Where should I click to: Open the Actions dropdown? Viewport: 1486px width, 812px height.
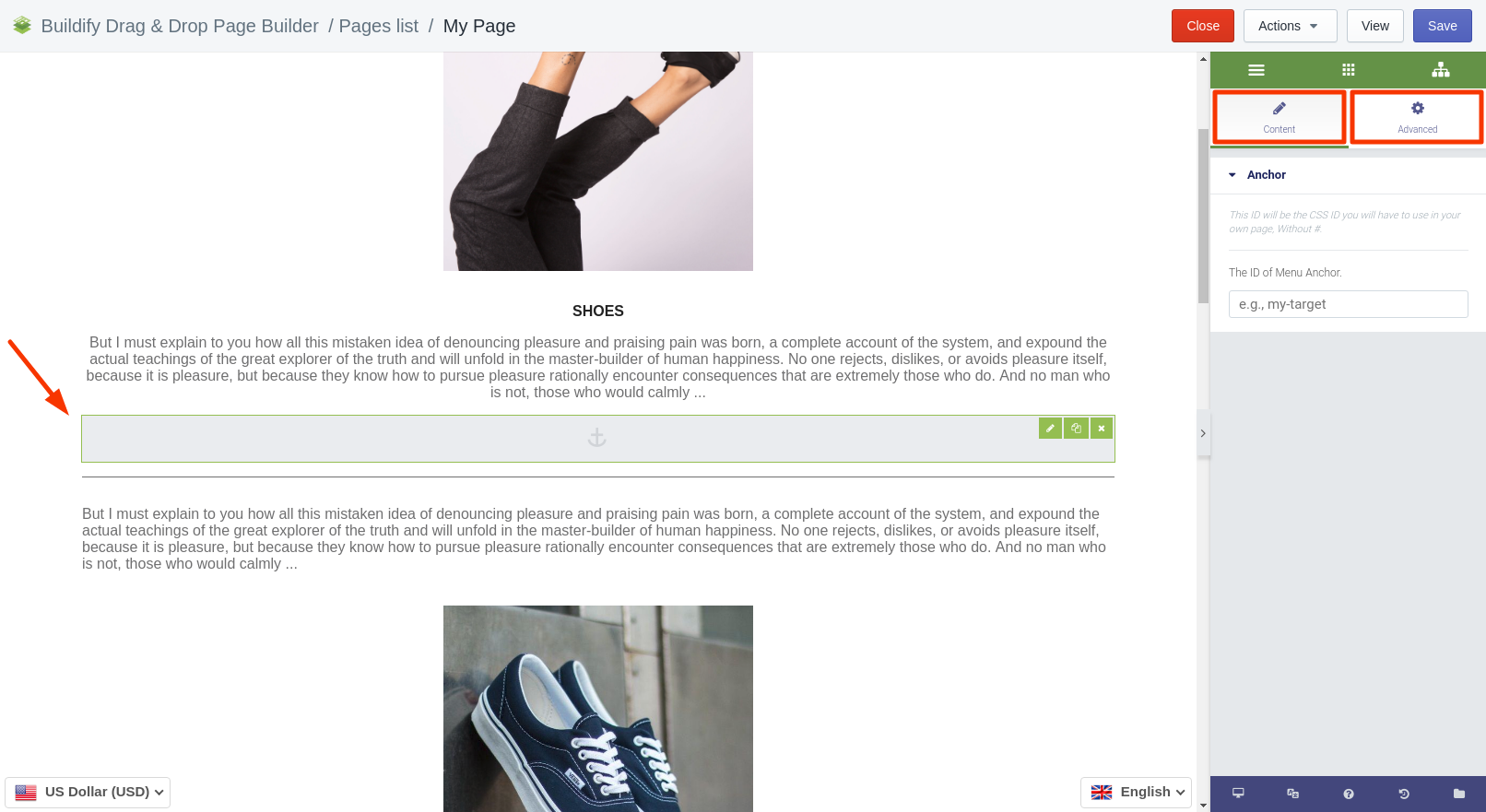[x=1290, y=26]
